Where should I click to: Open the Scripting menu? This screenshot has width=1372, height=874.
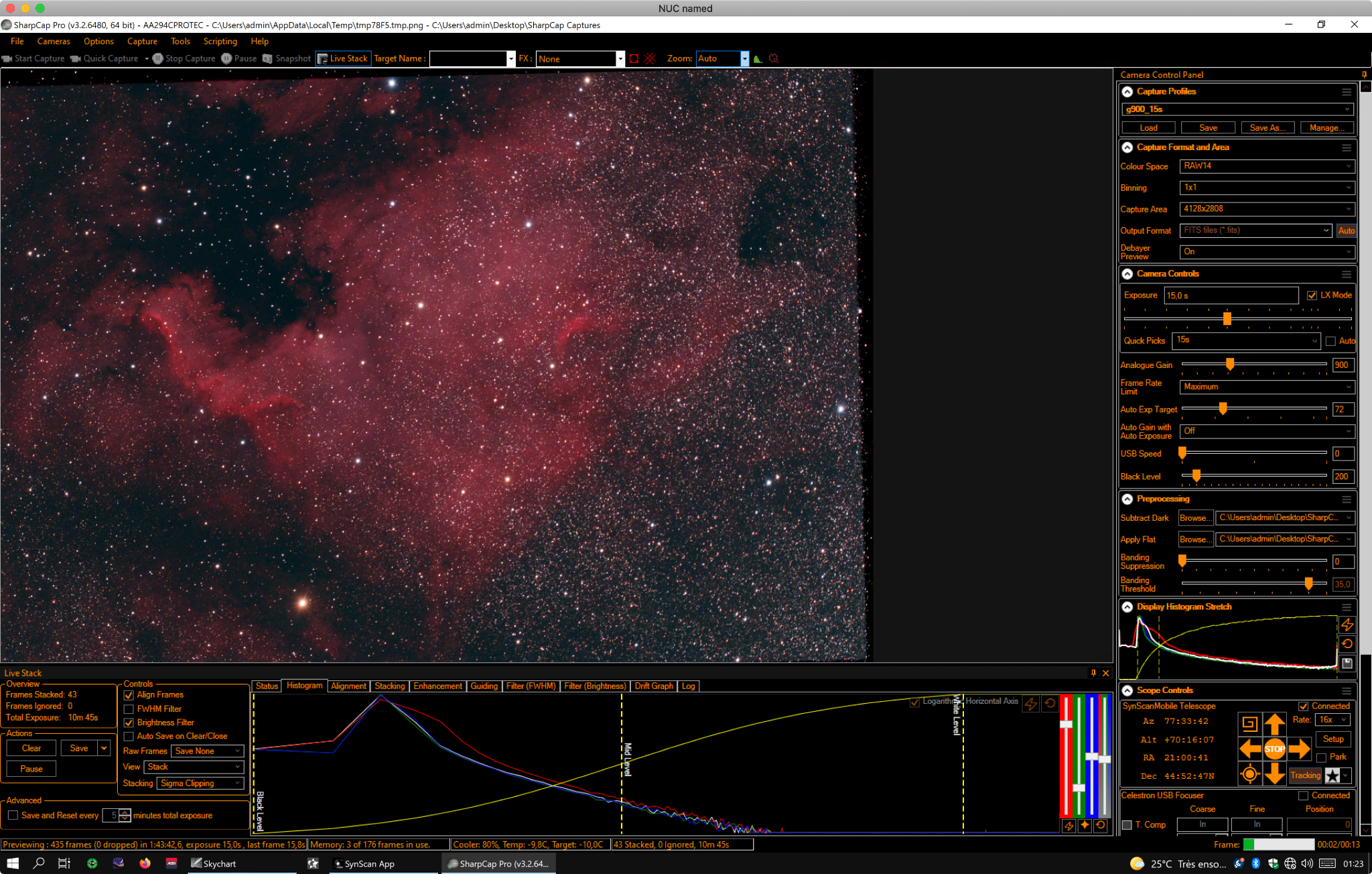click(x=220, y=42)
